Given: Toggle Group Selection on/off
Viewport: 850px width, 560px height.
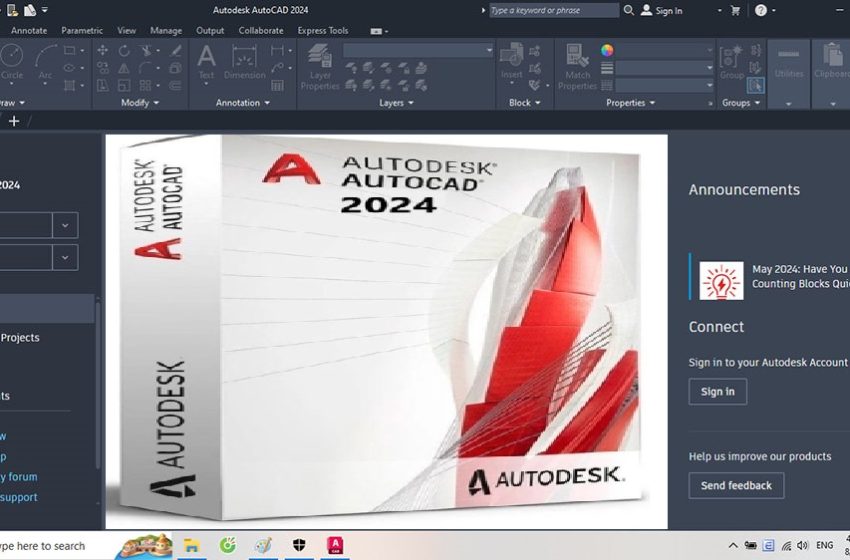Looking at the screenshot, I should tap(755, 85).
